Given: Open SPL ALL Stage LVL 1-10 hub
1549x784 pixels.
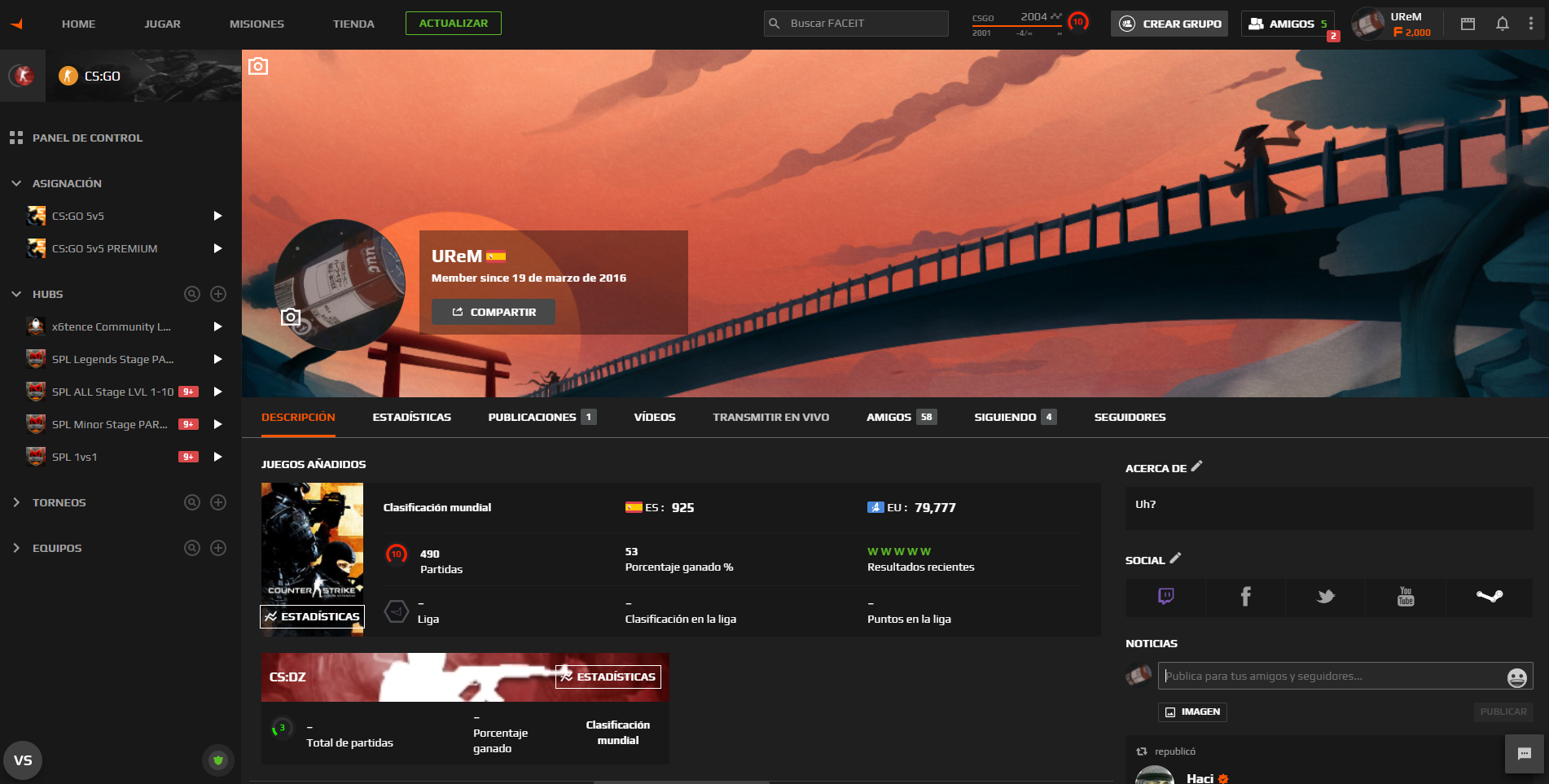Looking at the screenshot, I should 112,392.
